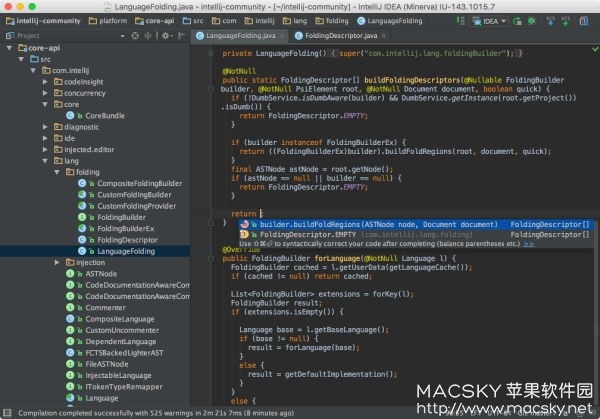Screen dimensions: 600x419
Task: Click the lang breadcrumb in navigation bar
Action: pyautogui.click(x=295, y=21)
